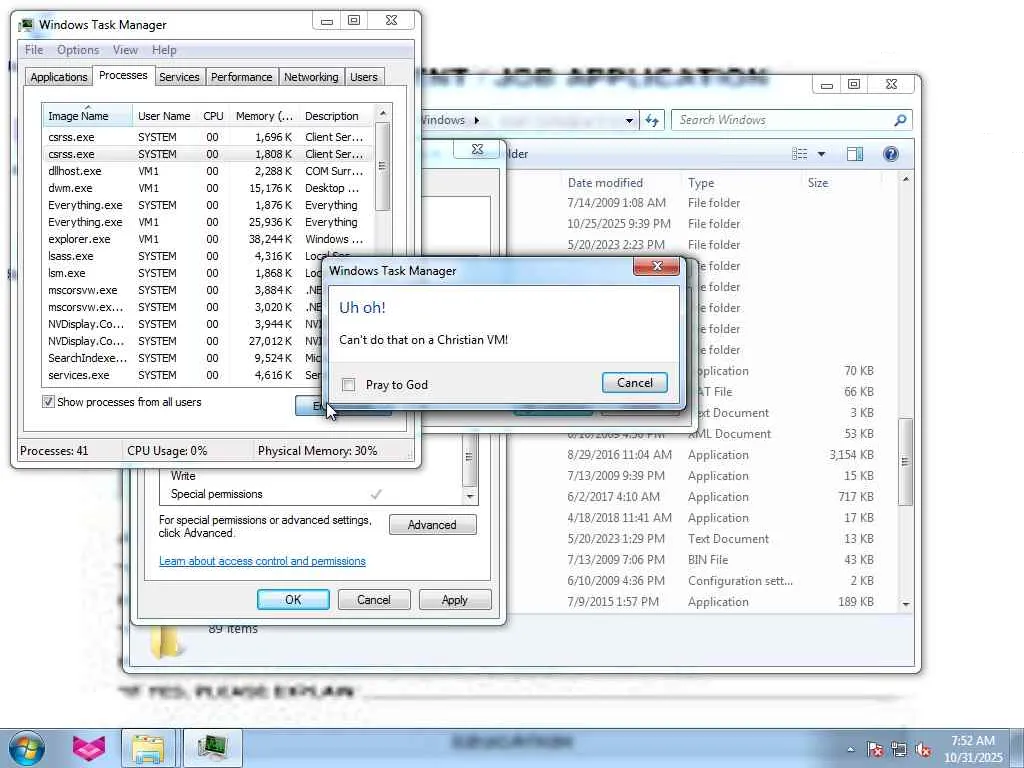The image size is (1024, 768).
Task: Open Options menu in Task Manager
Action: click(78, 50)
